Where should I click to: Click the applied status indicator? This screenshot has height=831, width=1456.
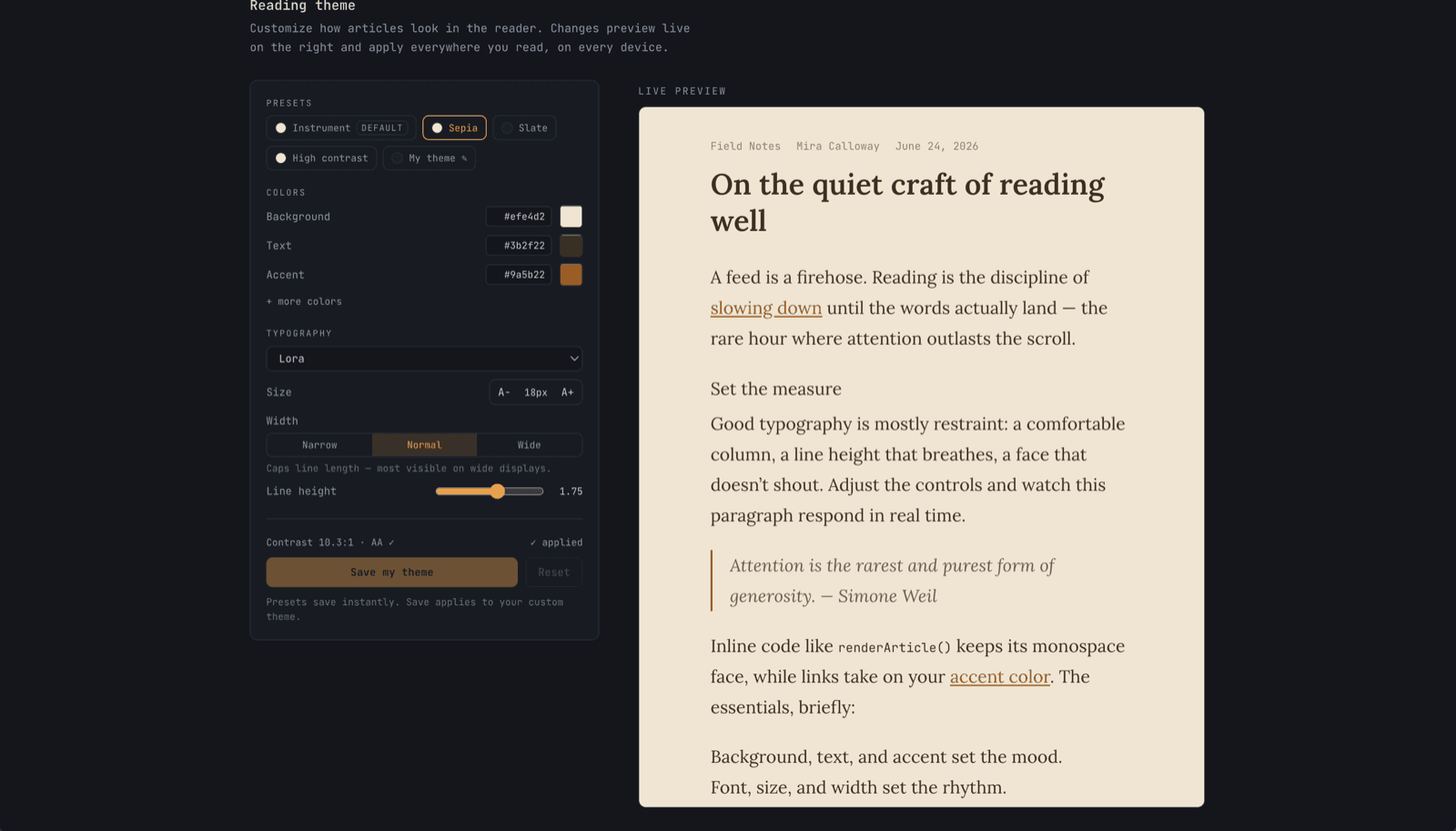pyautogui.click(x=556, y=542)
